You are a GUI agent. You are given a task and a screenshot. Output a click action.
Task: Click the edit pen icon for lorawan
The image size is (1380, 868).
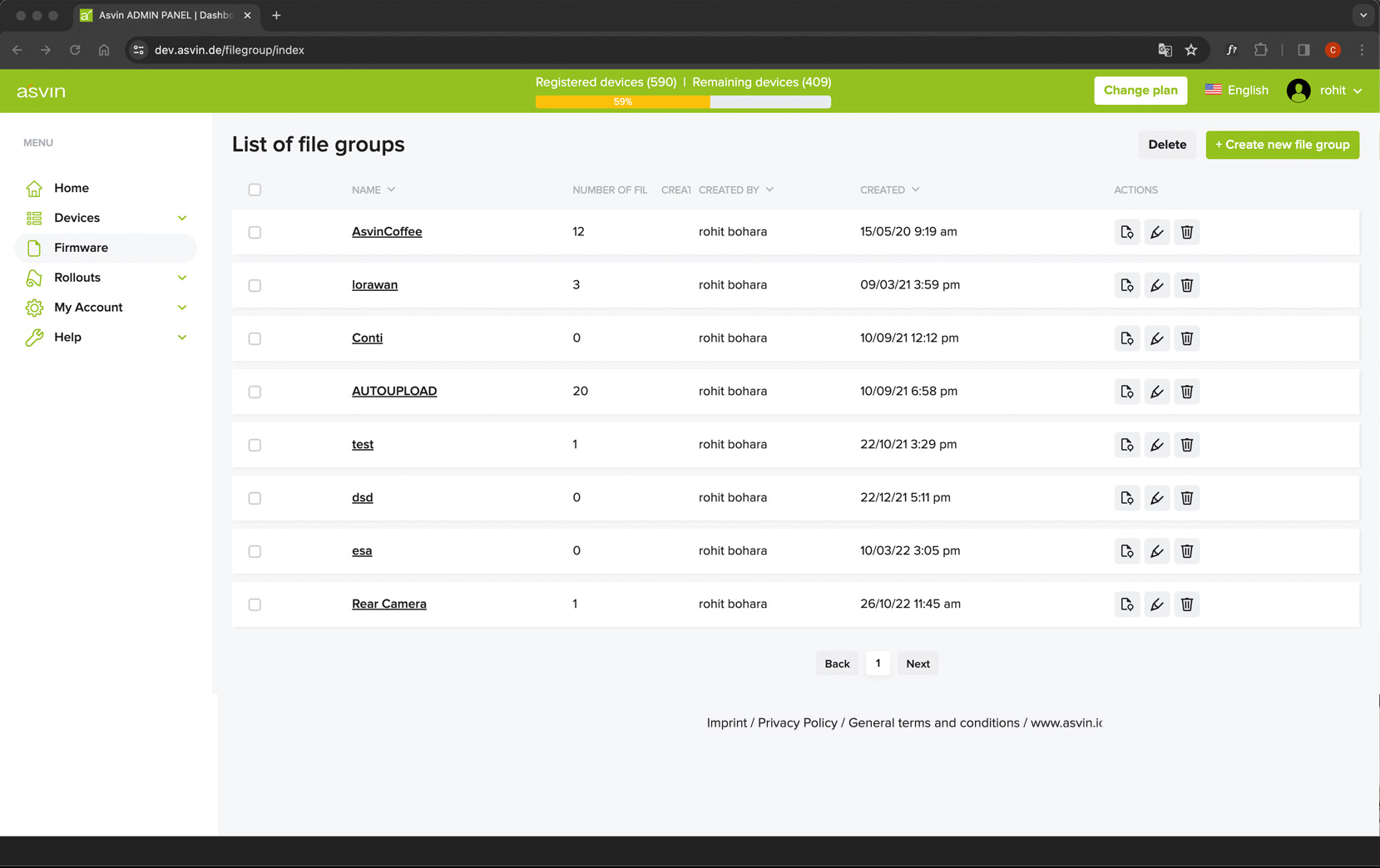(x=1156, y=285)
